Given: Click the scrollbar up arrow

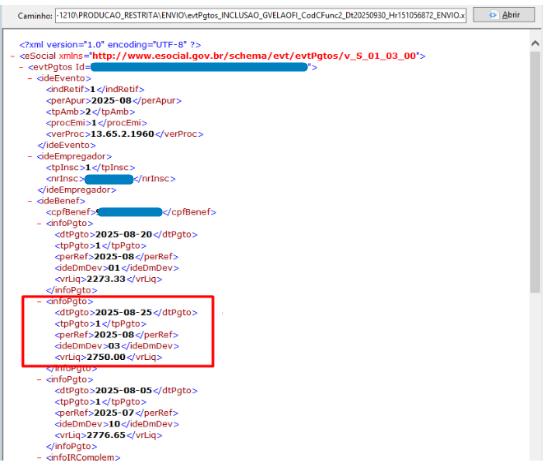Looking at the screenshot, I should click(535, 43).
